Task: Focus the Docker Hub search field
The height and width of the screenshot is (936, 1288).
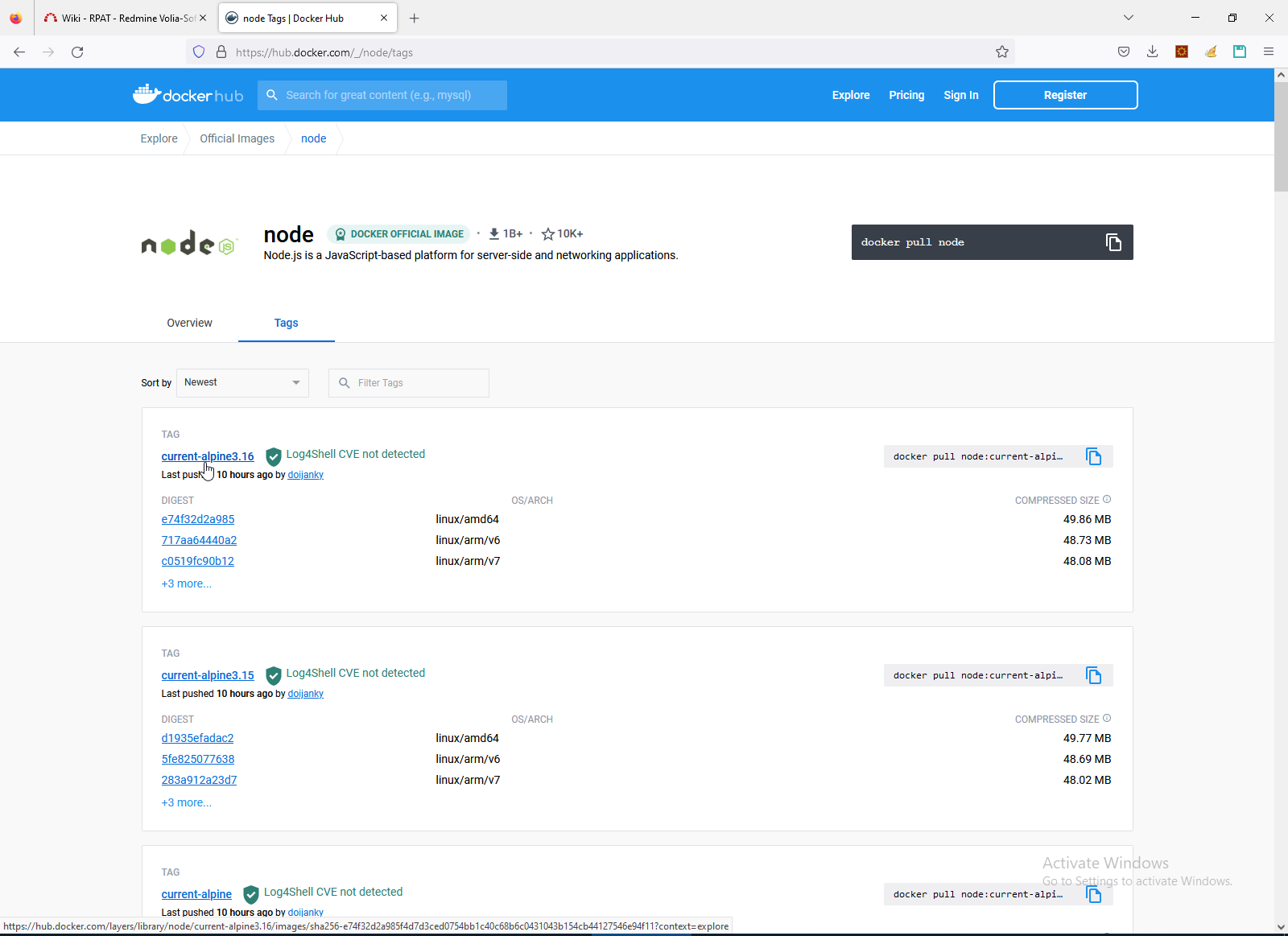Action: 382,95
